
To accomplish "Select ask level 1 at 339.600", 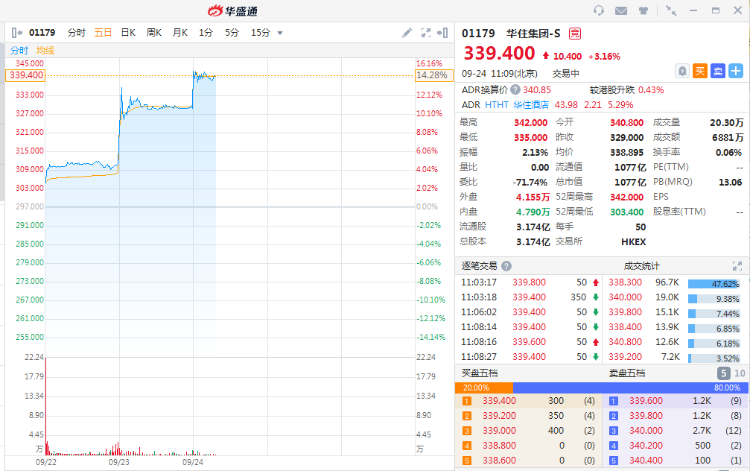I will [675, 401].
